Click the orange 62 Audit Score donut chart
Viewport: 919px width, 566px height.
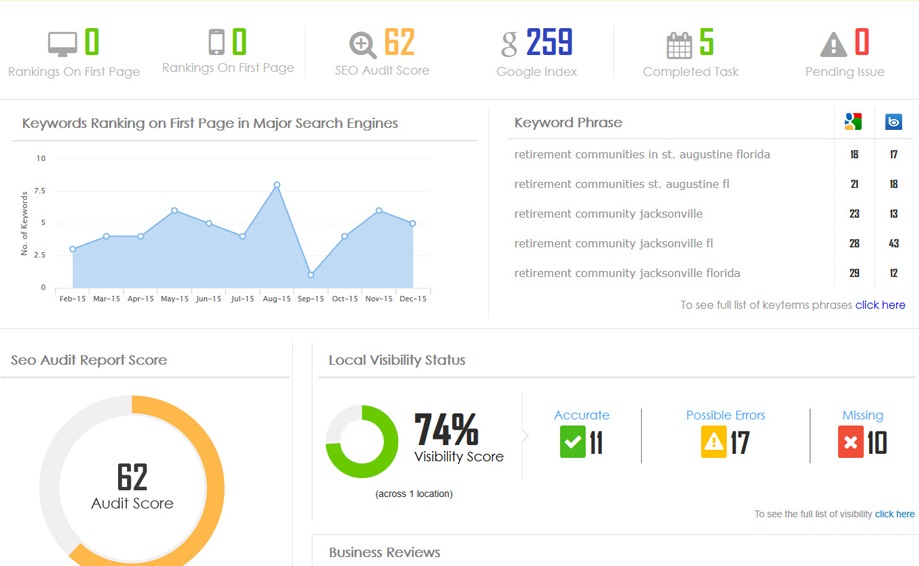coord(132,481)
